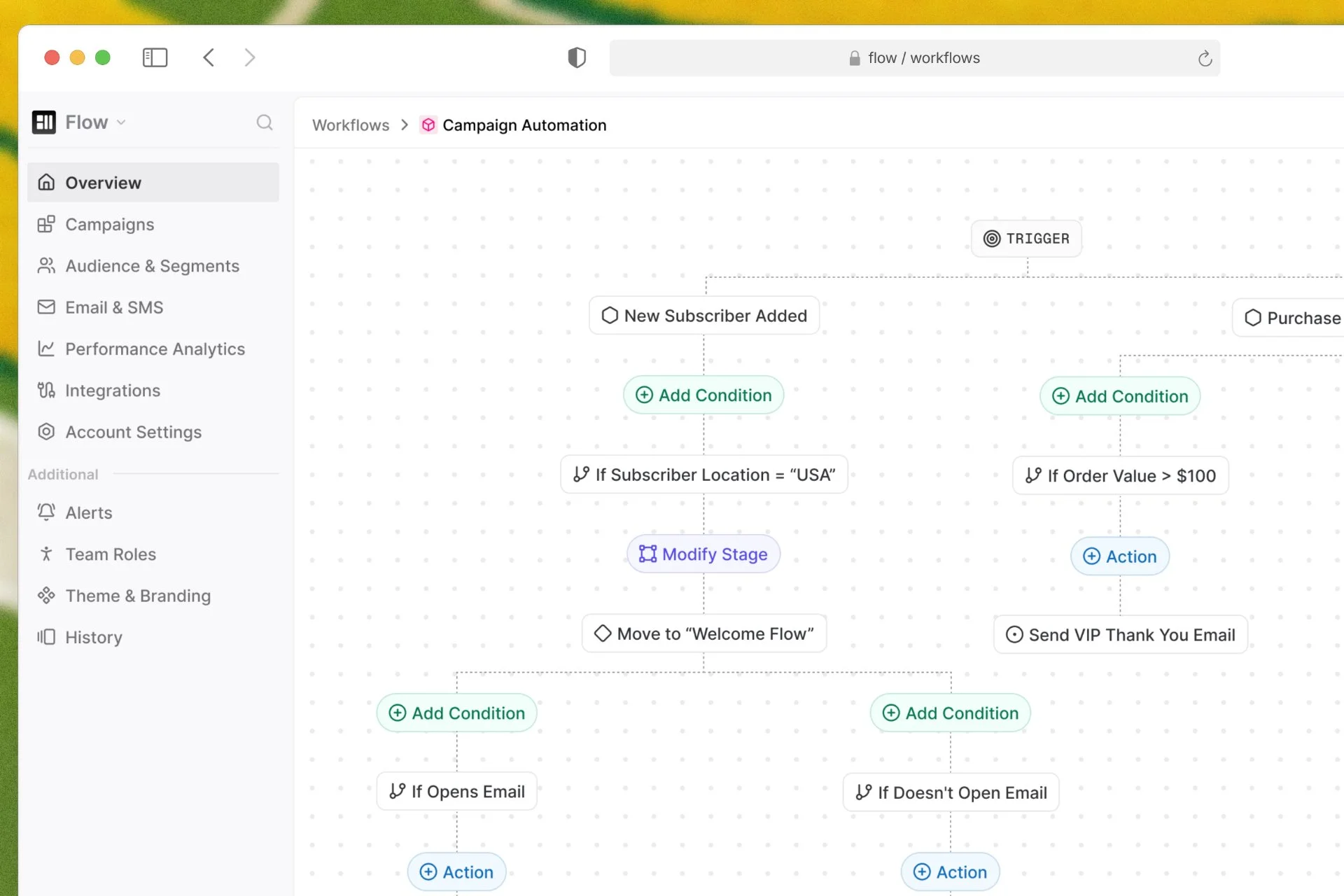
Task: Add Condition below New Subscriber Added
Action: coord(703,395)
